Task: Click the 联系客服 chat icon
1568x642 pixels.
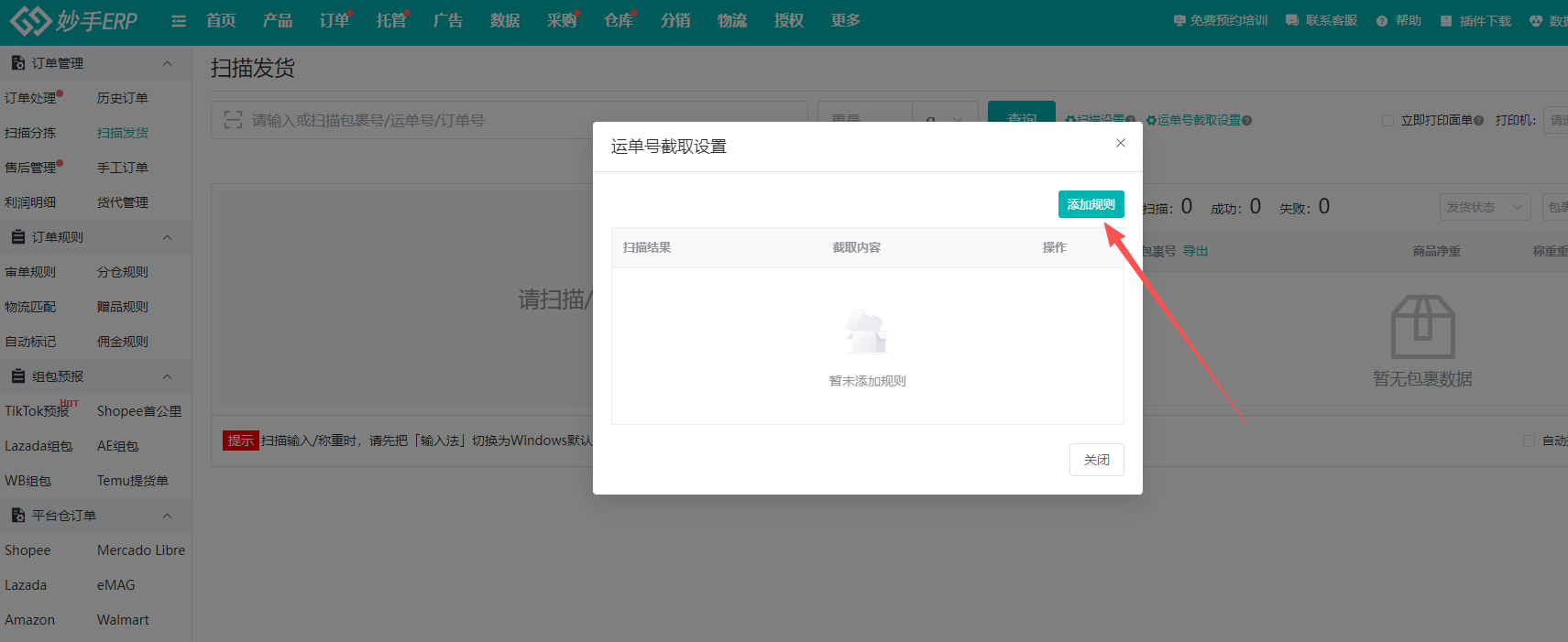Action: [x=1292, y=21]
